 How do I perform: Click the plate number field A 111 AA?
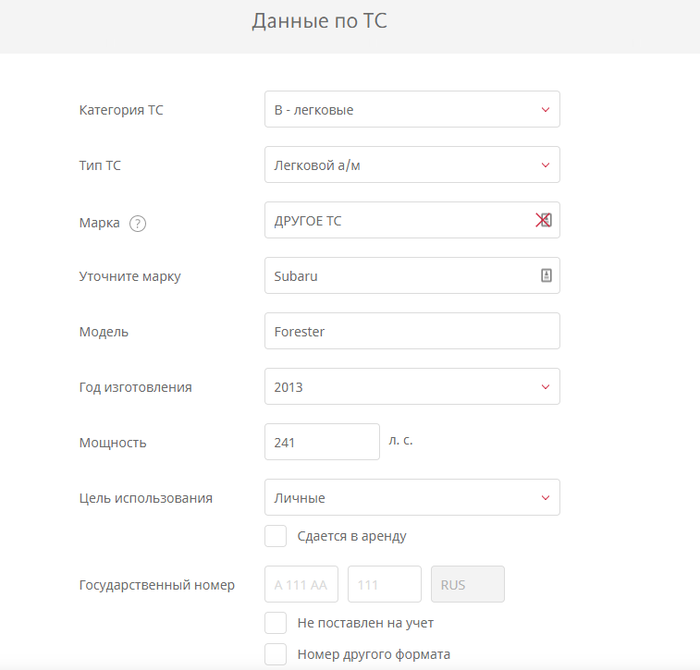301,585
